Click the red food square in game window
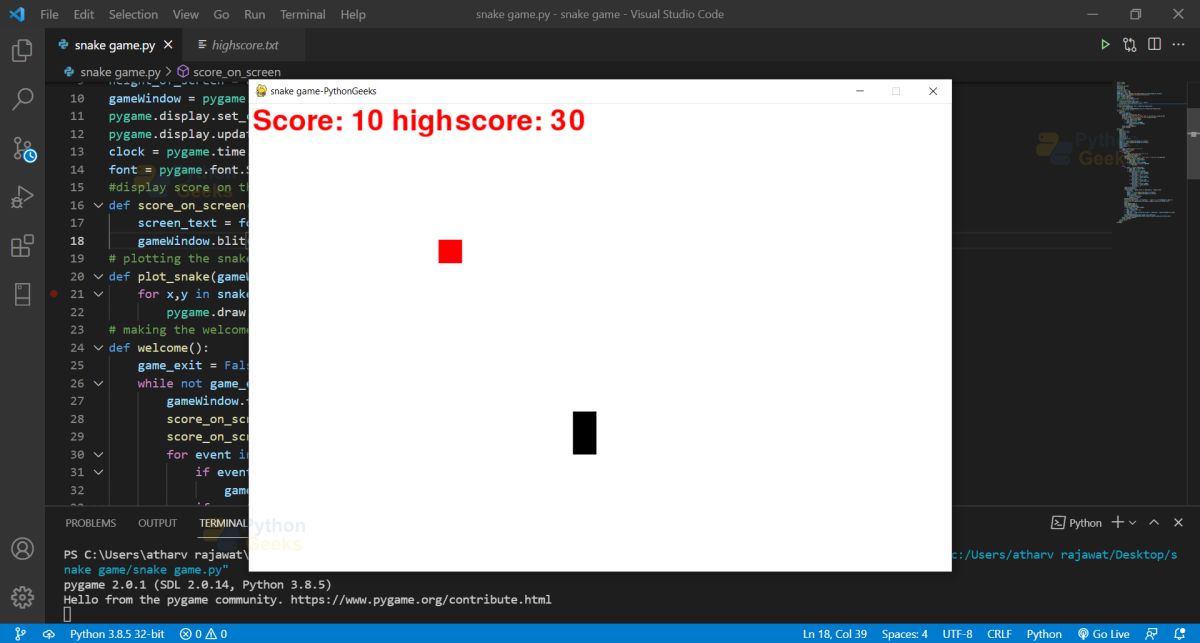This screenshot has width=1200, height=643. 450,252
